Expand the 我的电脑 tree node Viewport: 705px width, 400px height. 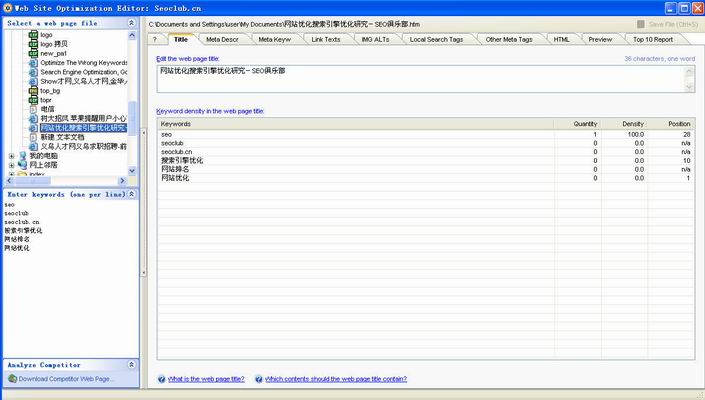(x=12, y=156)
